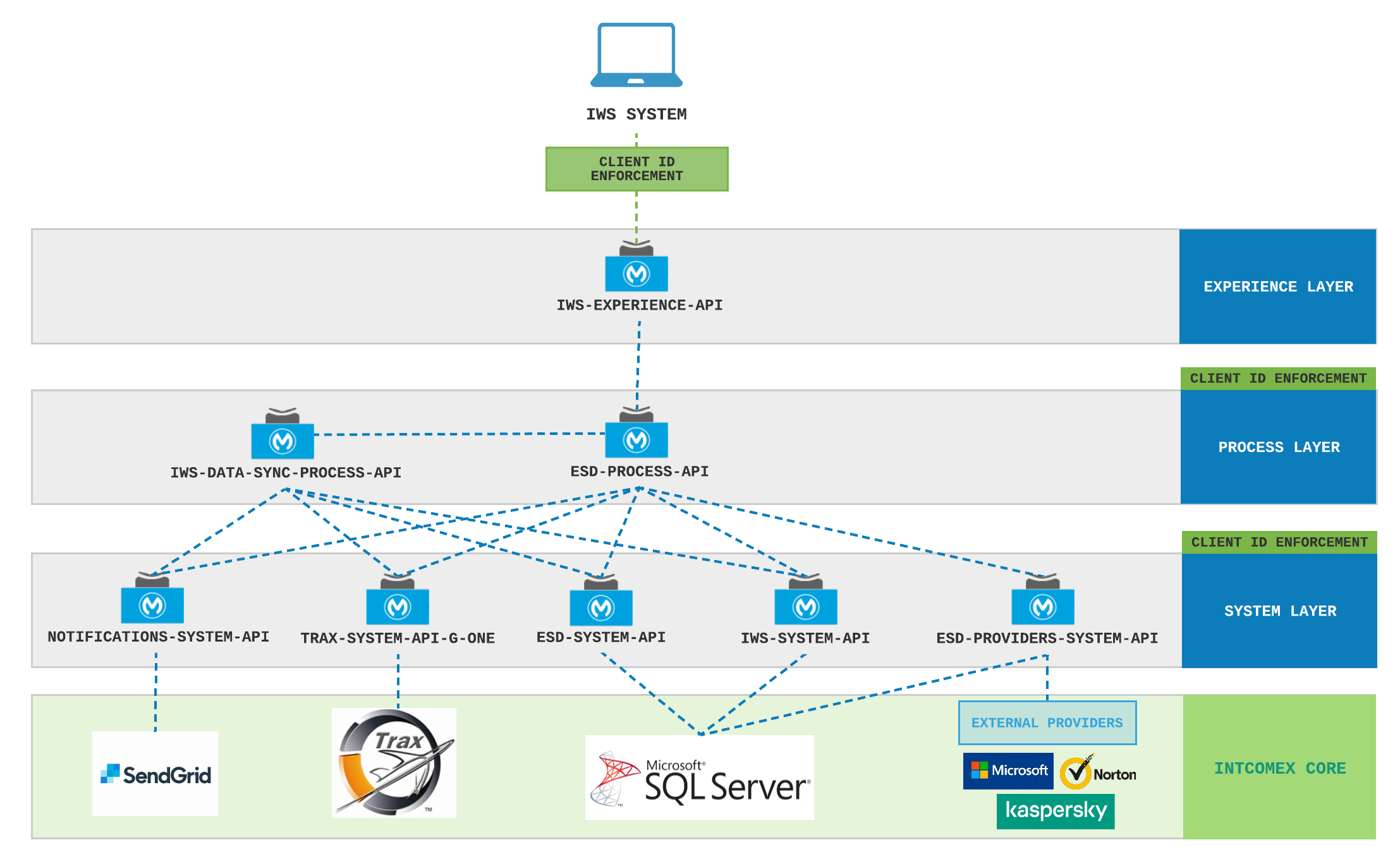
Task: Select the ESD-SYSTEM-API MuleSoft icon
Action: coord(601,600)
